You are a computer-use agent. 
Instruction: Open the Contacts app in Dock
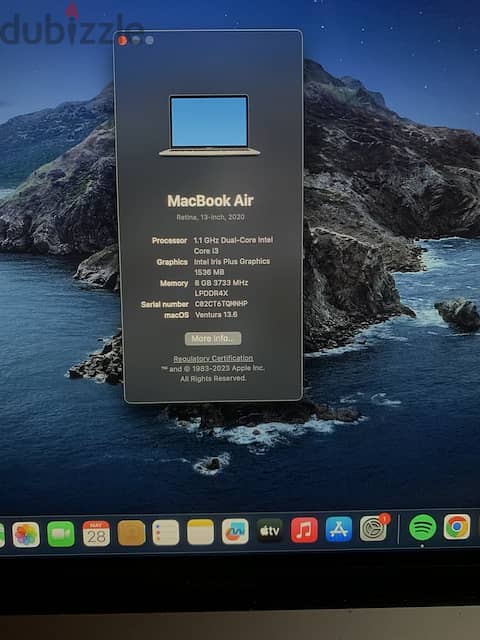131,533
